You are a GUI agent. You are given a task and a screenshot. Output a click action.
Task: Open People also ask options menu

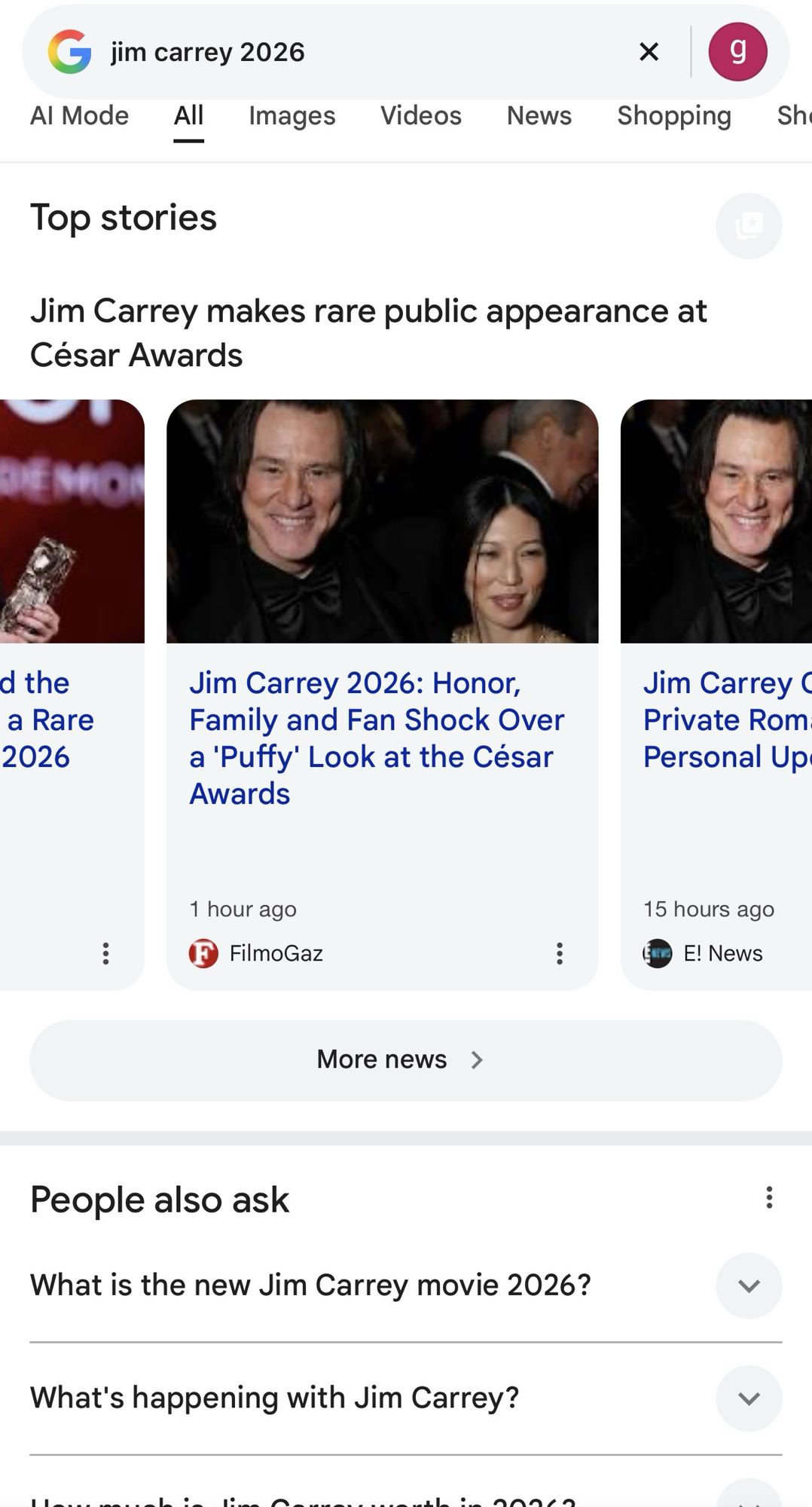coord(768,1197)
